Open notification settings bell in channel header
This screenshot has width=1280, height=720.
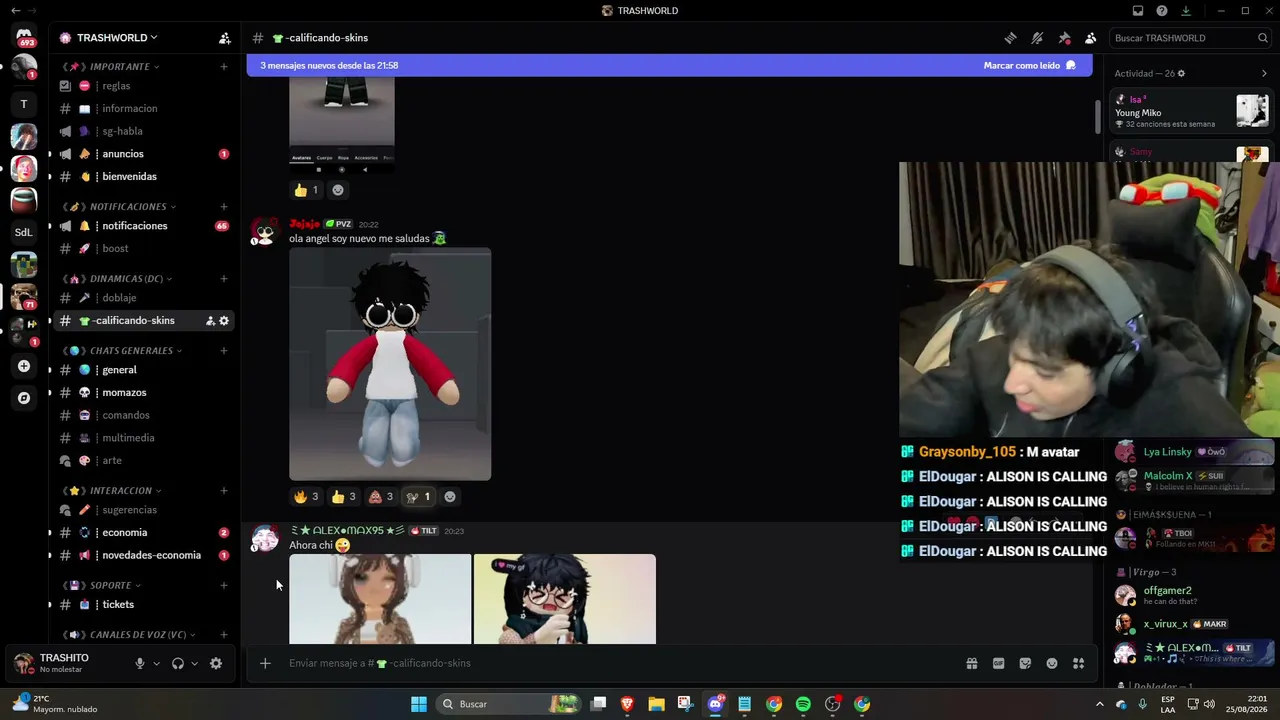[1037, 38]
